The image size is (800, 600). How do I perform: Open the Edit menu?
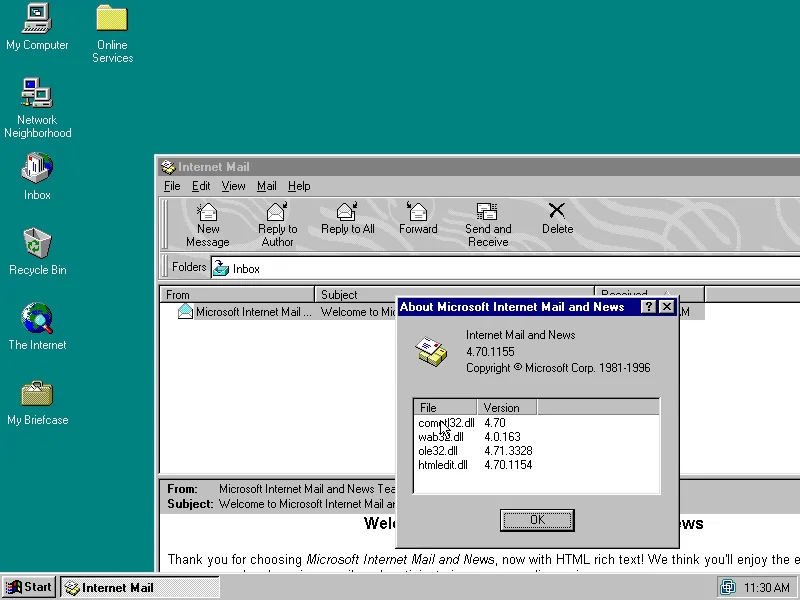pyautogui.click(x=201, y=186)
